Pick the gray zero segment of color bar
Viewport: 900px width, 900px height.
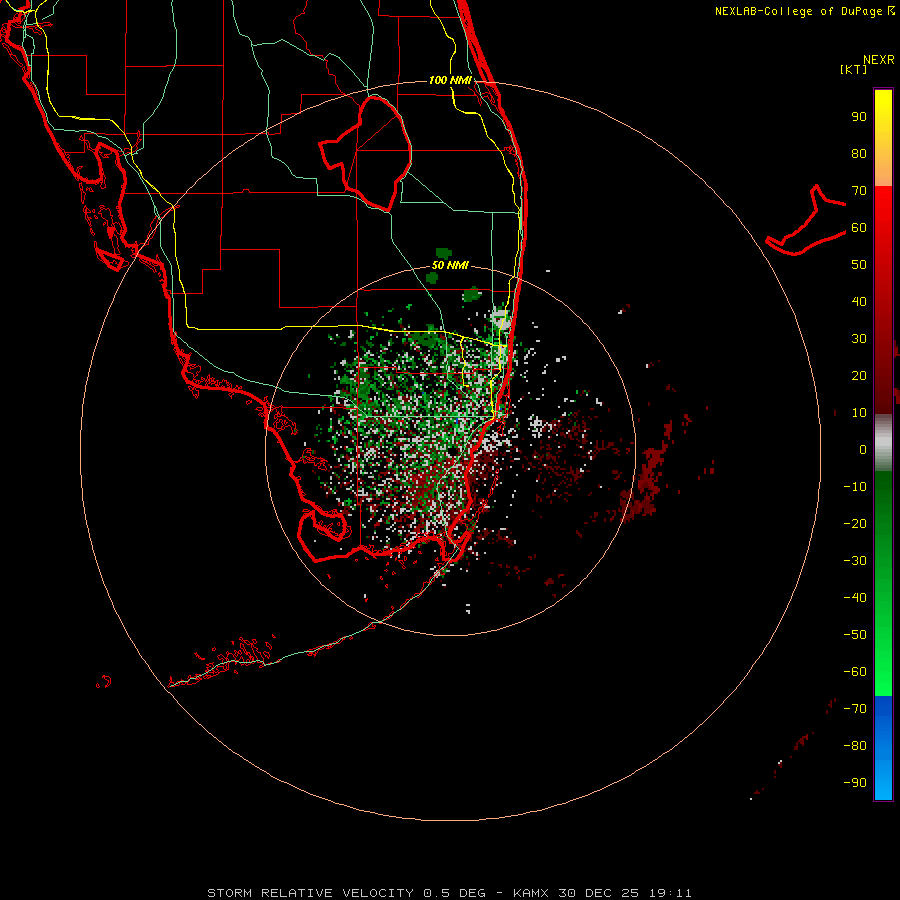tap(883, 443)
